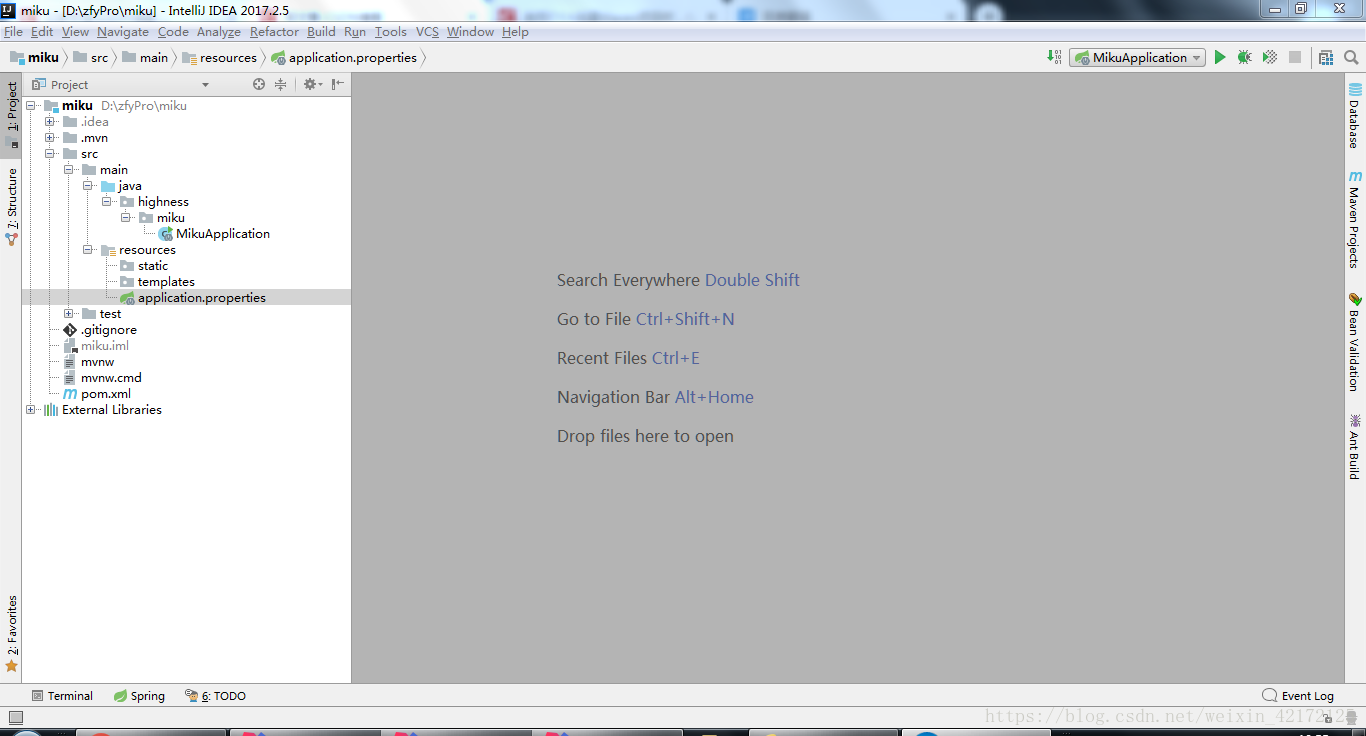Click Scroll from Source target icon

pos(259,85)
